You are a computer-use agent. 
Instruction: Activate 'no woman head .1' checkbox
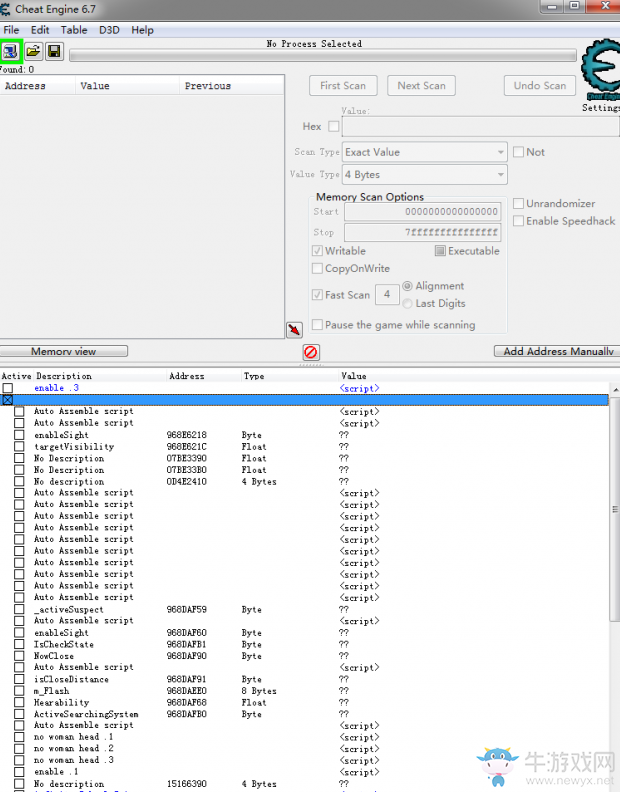pyautogui.click(x=19, y=737)
